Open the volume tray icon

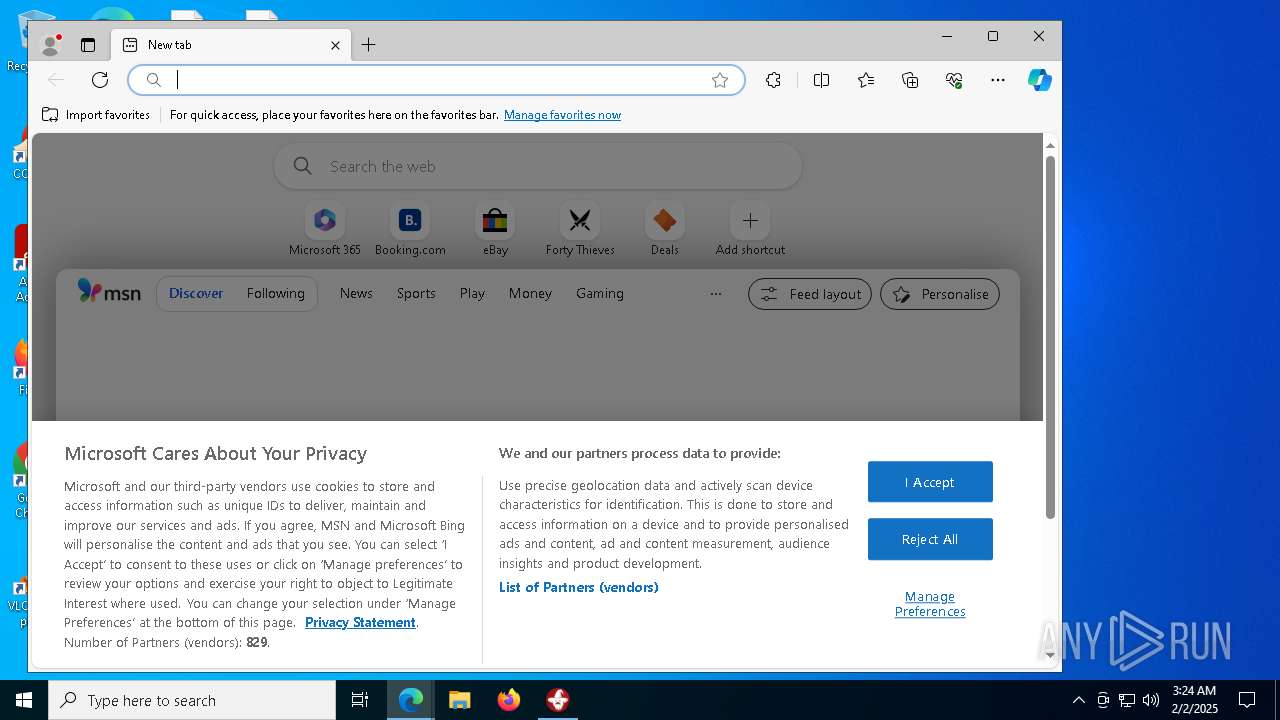[x=1151, y=700]
